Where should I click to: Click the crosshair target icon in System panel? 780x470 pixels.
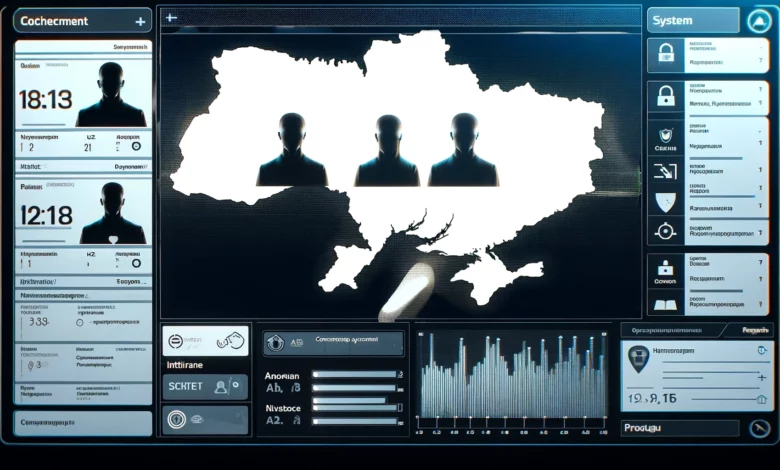[664, 232]
